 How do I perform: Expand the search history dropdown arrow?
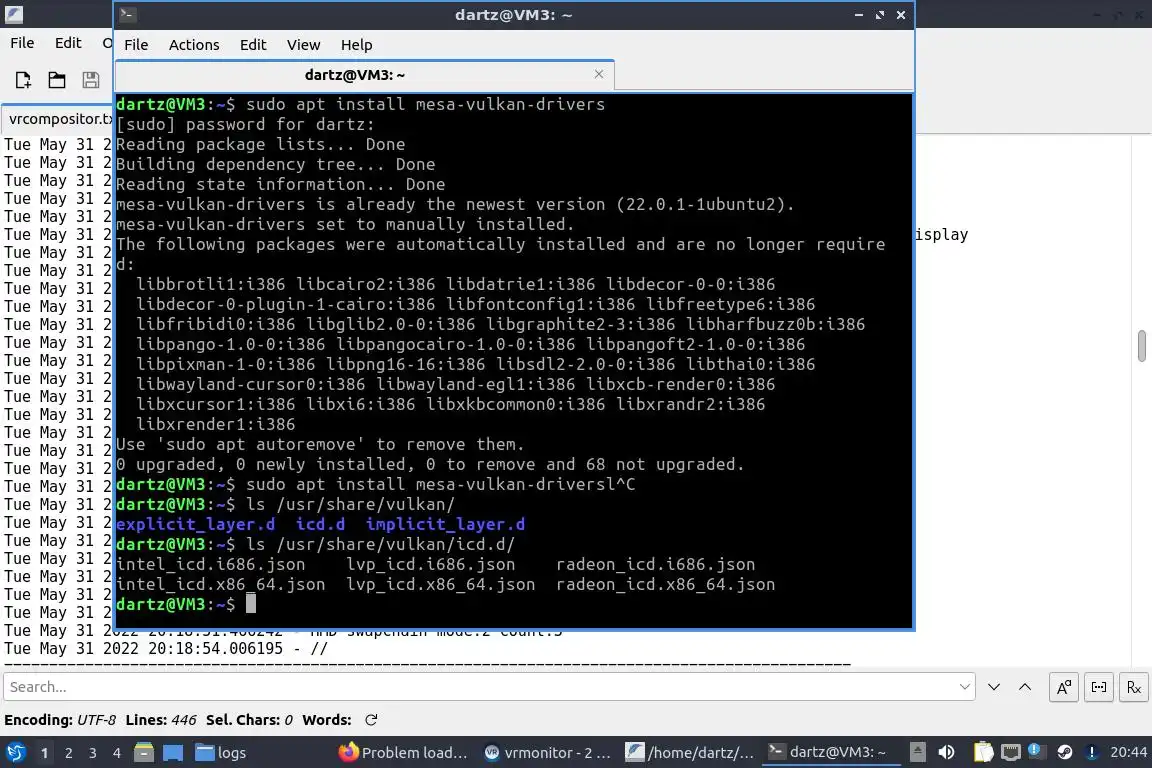click(x=965, y=687)
